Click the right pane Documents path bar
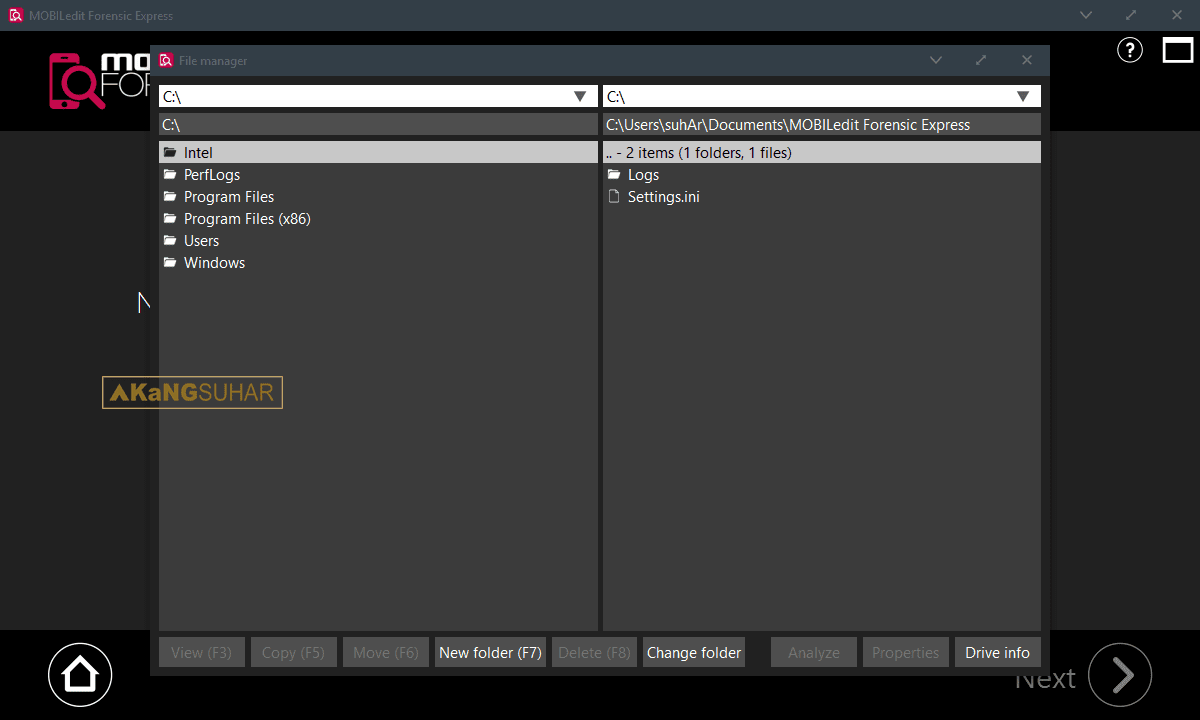The height and width of the screenshot is (720, 1200). click(821, 124)
